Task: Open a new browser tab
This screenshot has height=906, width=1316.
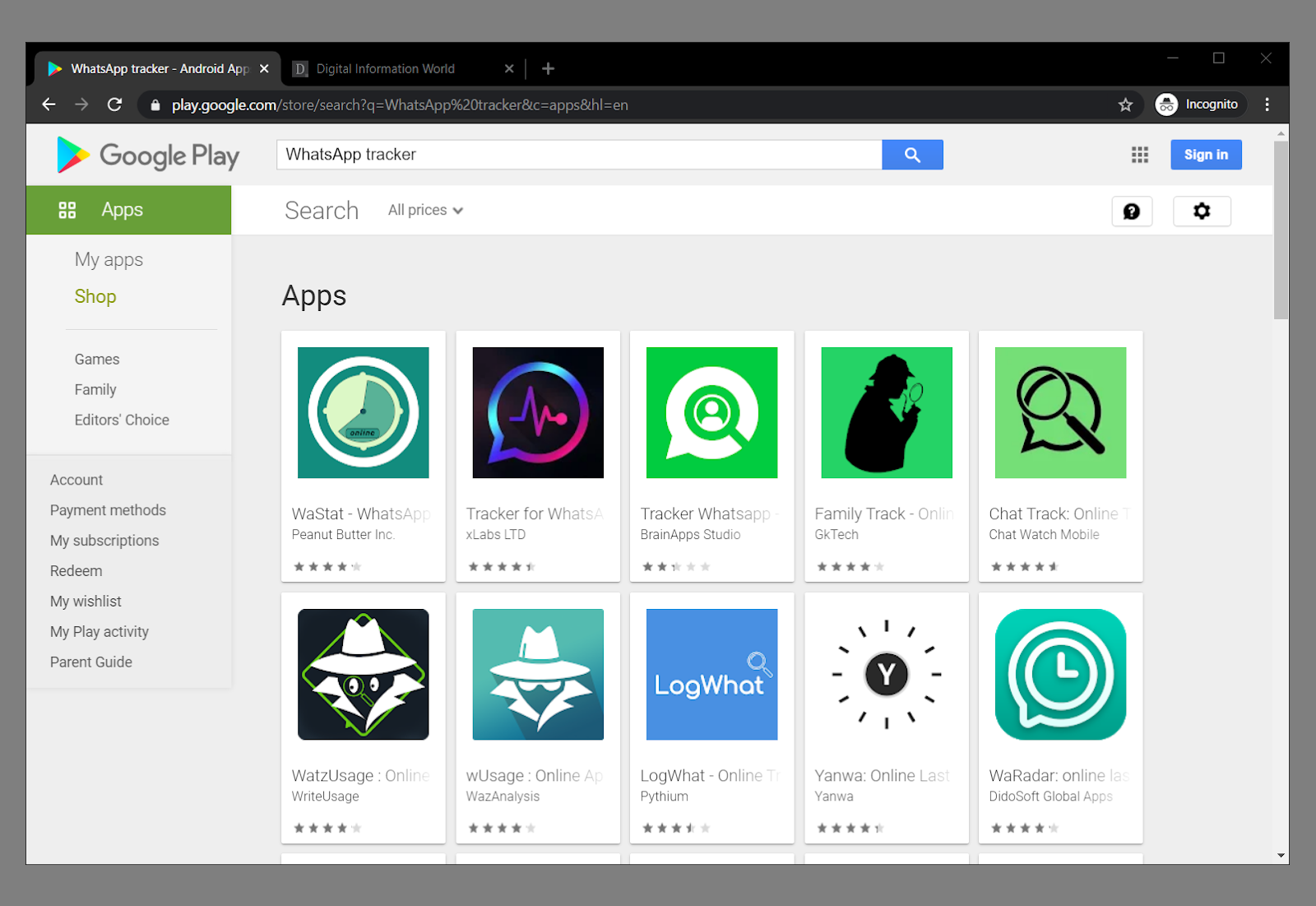Action: [x=548, y=68]
